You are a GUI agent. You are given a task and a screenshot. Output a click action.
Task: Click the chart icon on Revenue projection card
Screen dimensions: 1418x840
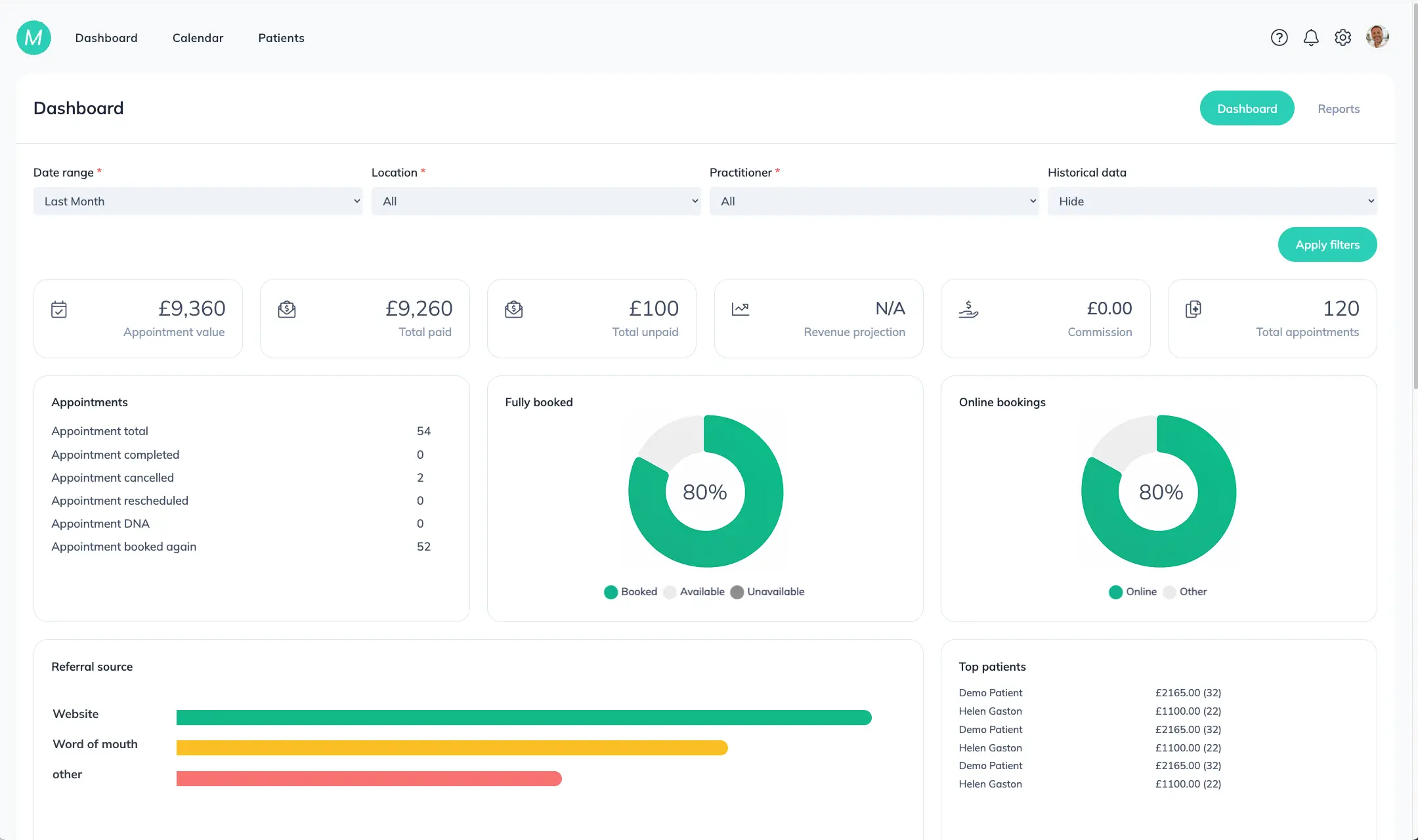pyautogui.click(x=741, y=309)
